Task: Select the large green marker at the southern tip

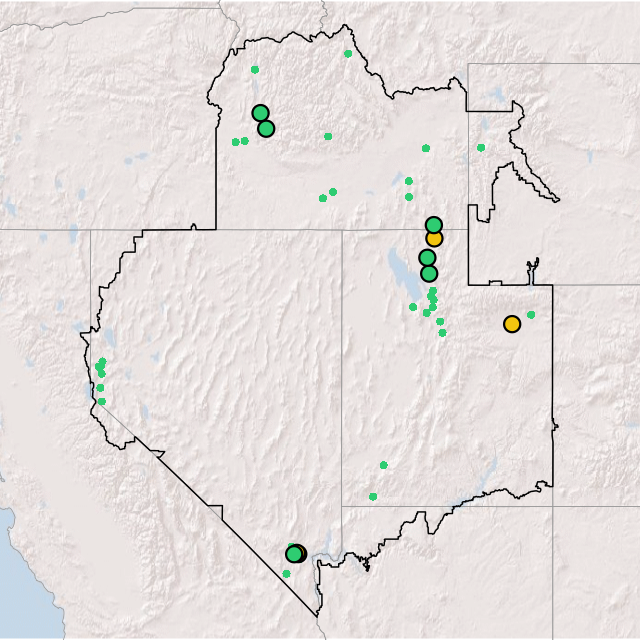Action: click(293, 554)
